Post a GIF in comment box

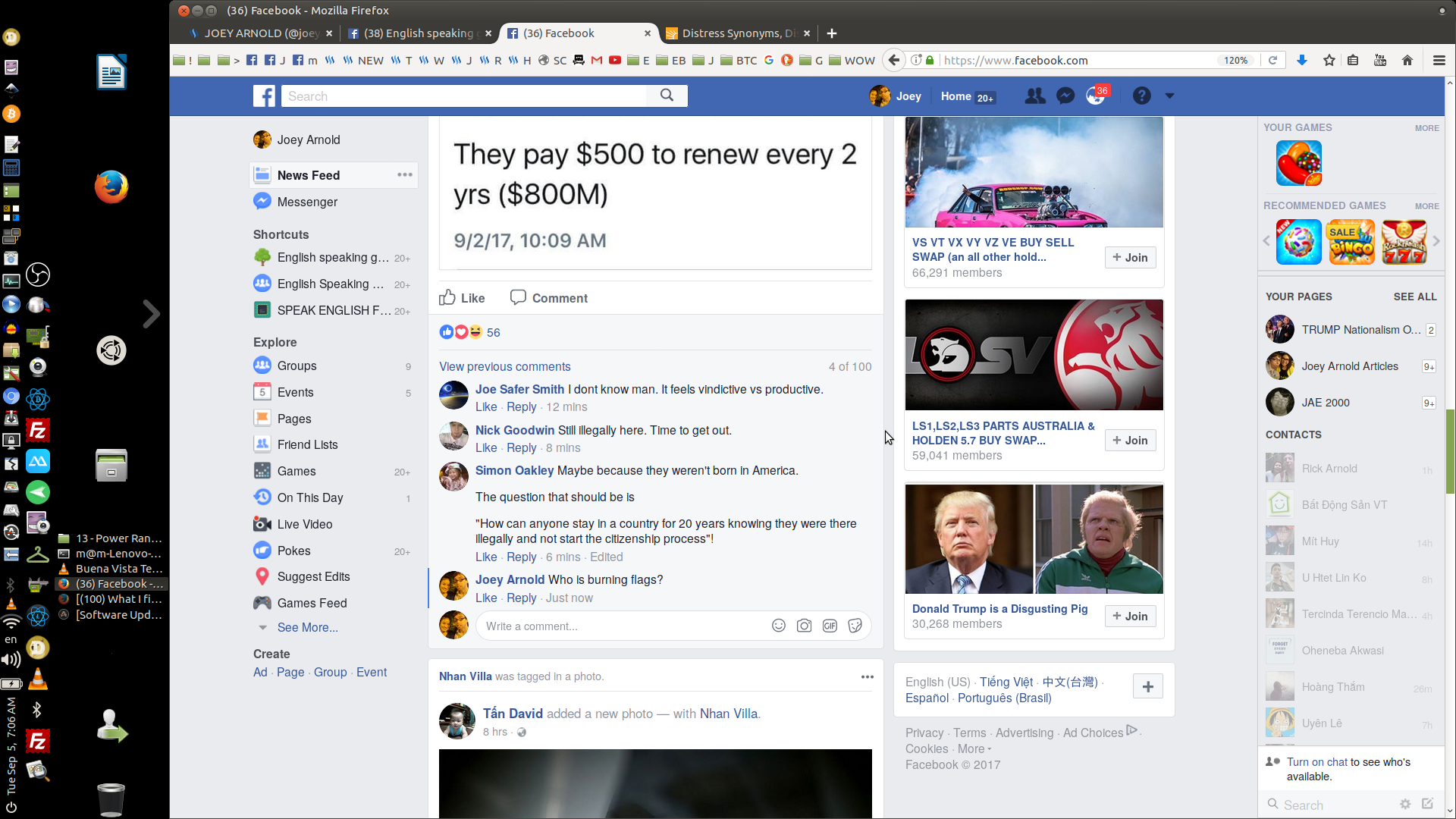(x=830, y=626)
